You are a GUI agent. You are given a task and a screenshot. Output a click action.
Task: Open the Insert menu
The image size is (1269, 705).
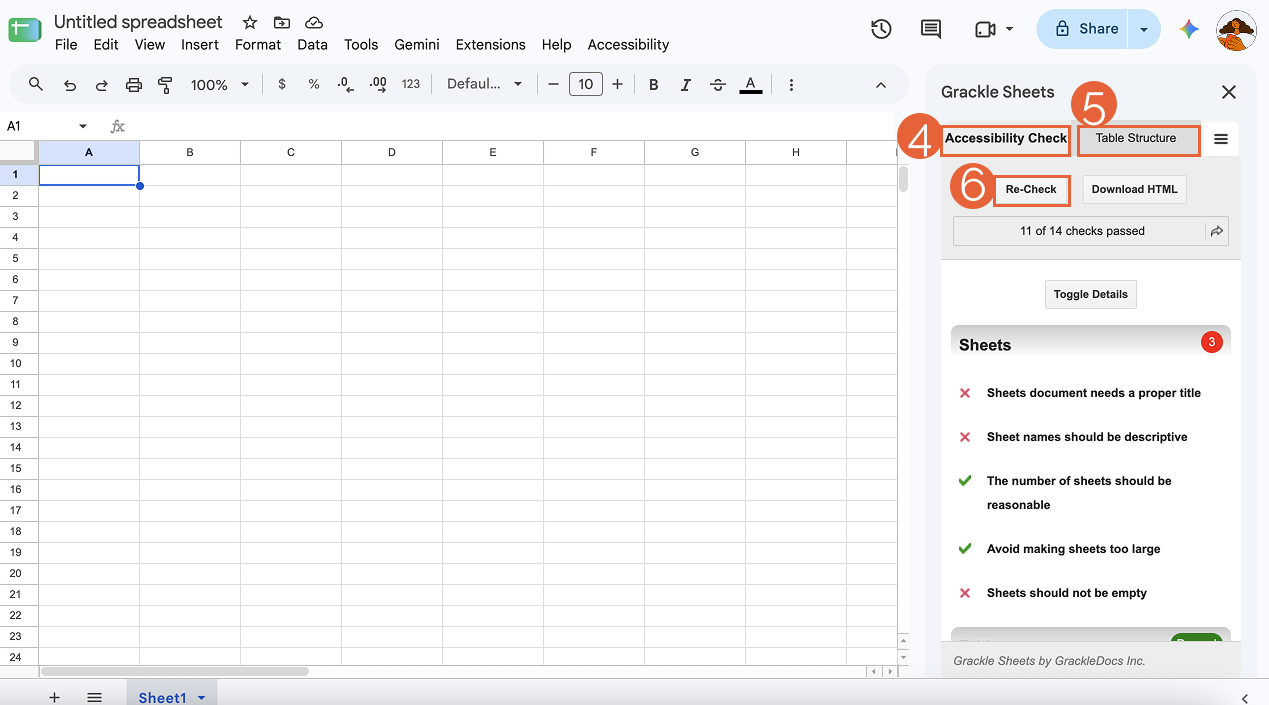200,44
